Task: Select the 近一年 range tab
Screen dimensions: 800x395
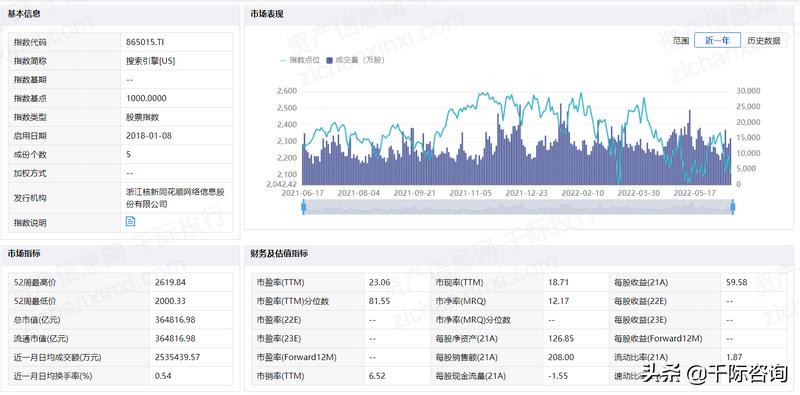Action: (717, 41)
